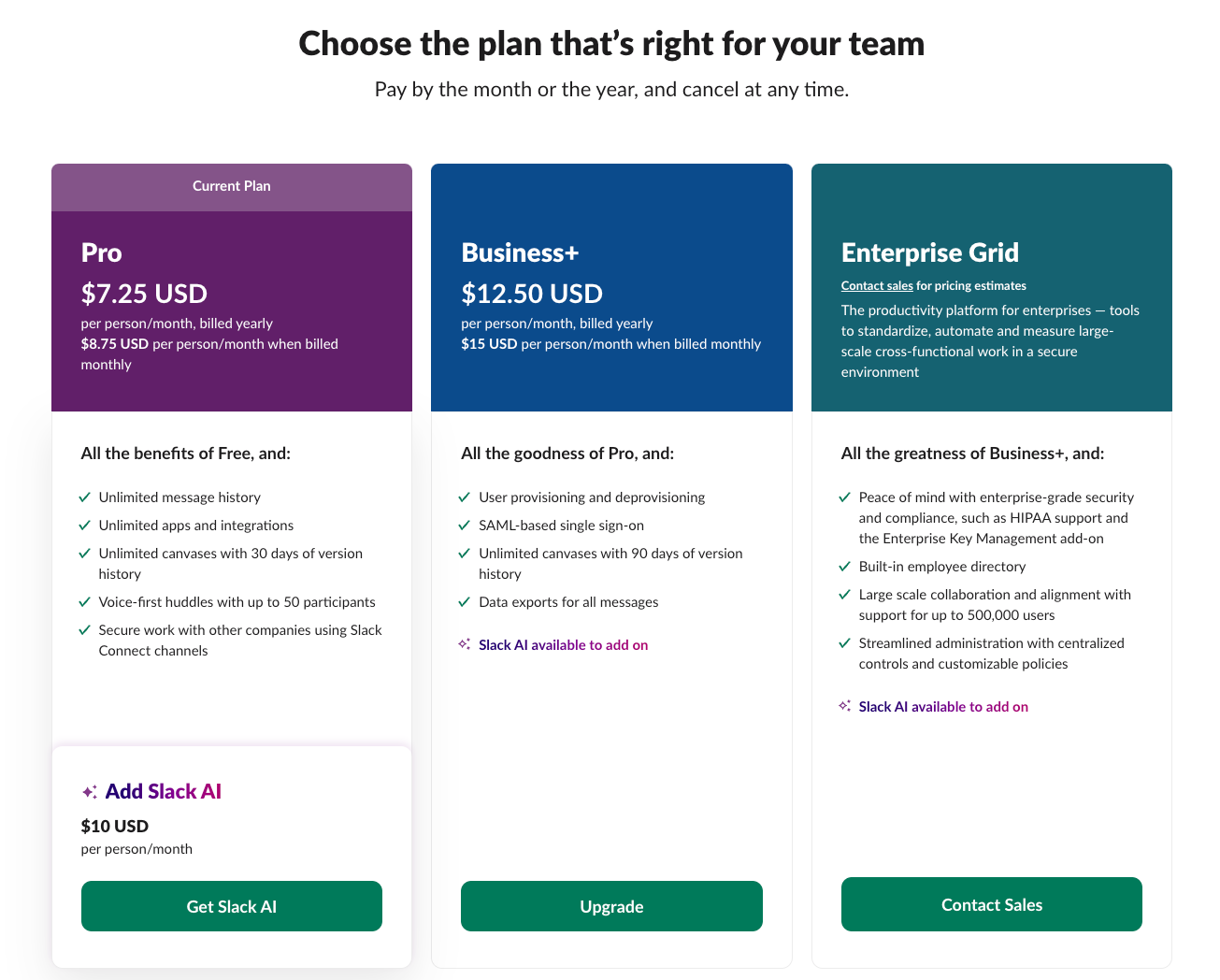Click the Enterprise Grid plan title
This screenshot has height=980, width=1220.
click(x=930, y=253)
